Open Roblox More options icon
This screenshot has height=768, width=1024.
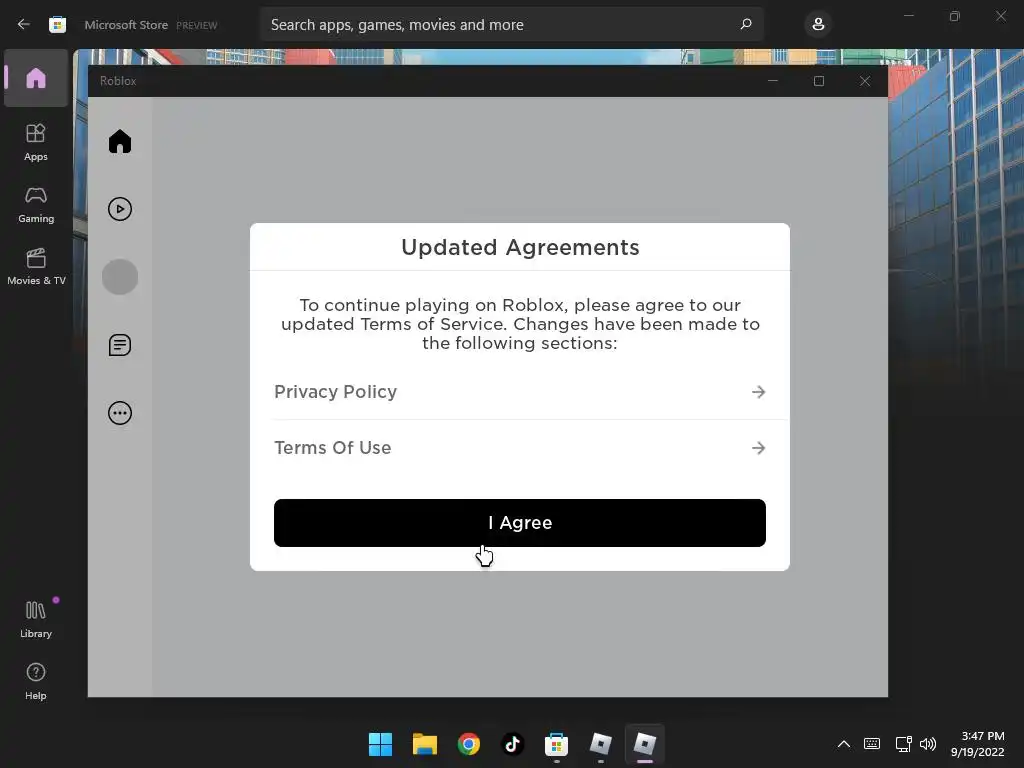(120, 413)
